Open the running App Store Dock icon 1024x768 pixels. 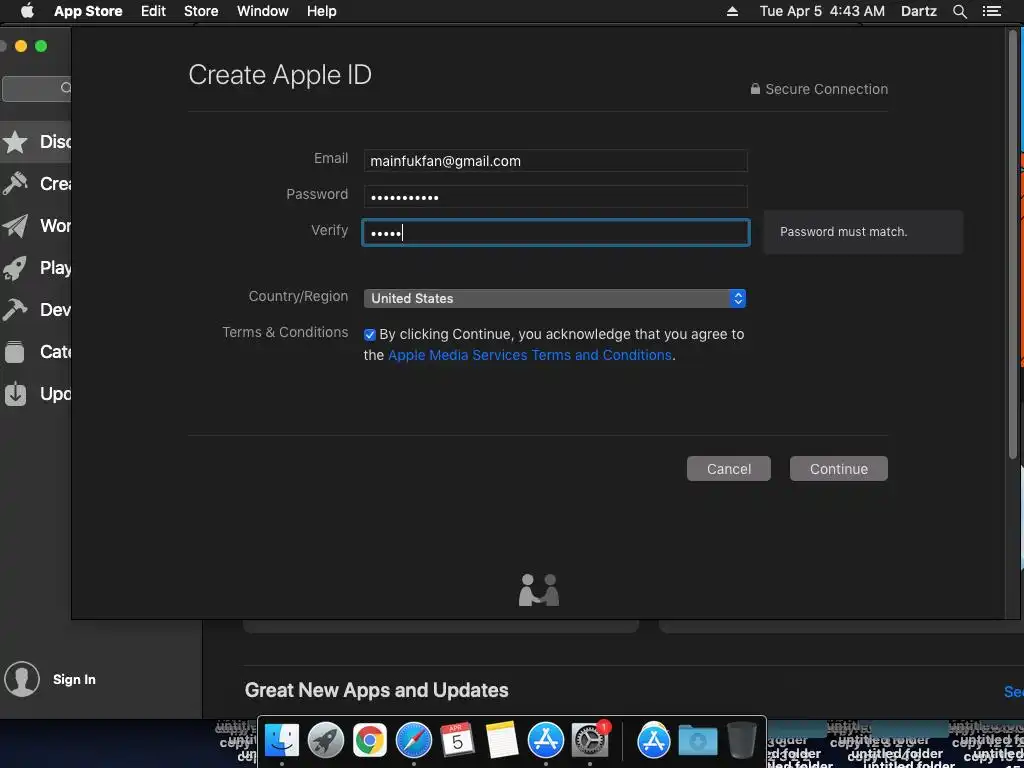pyautogui.click(x=545, y=741)
